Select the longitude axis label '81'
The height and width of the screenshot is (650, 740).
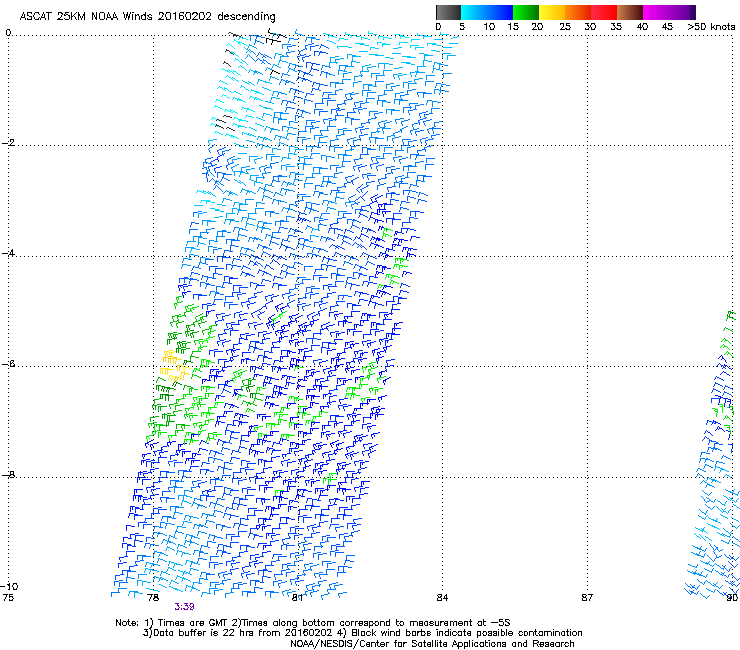(297, 598)
